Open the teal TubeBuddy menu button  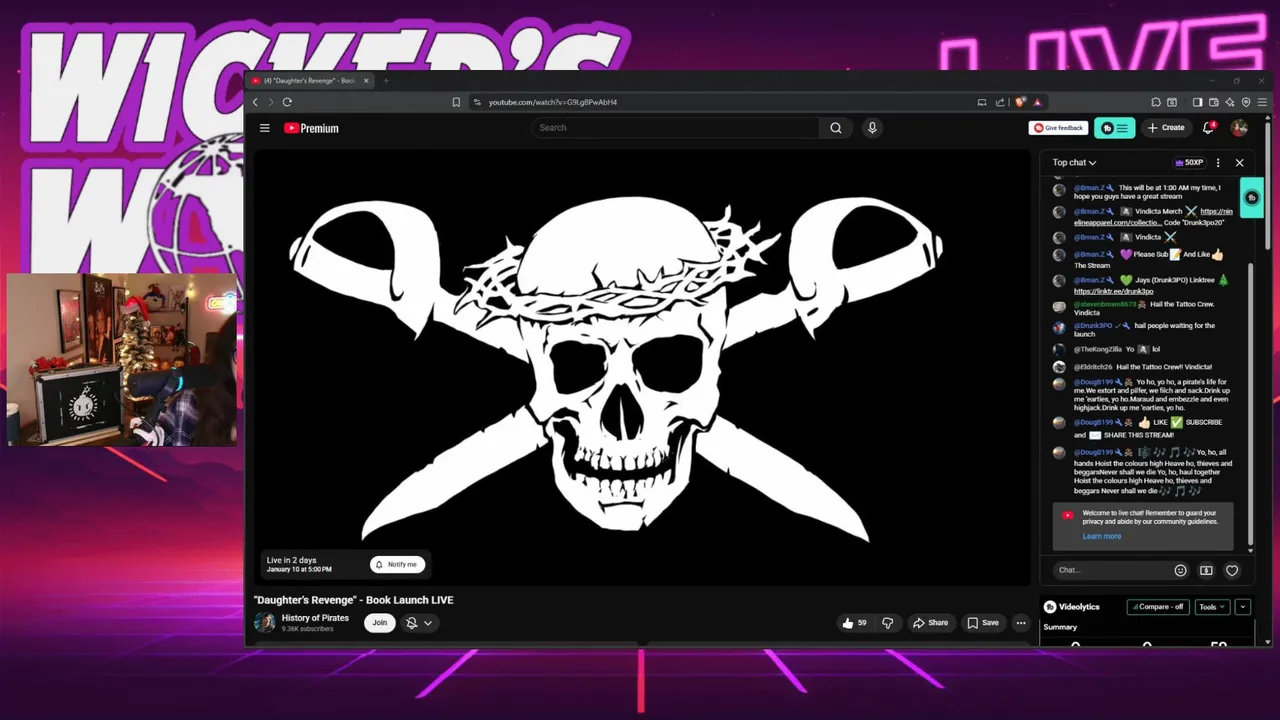1114,128
